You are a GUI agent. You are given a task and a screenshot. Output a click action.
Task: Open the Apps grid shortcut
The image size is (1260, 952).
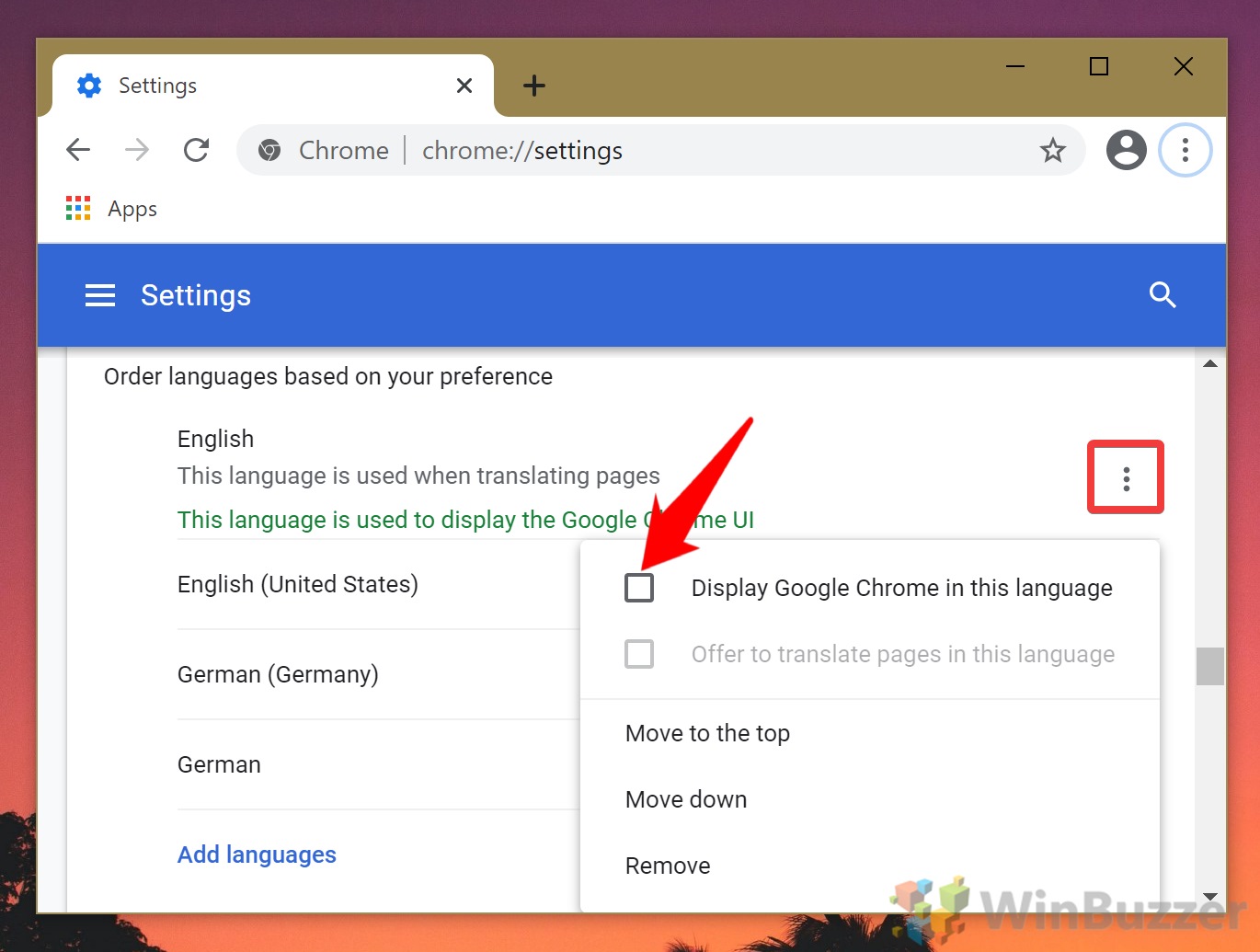tap(111, 209)
